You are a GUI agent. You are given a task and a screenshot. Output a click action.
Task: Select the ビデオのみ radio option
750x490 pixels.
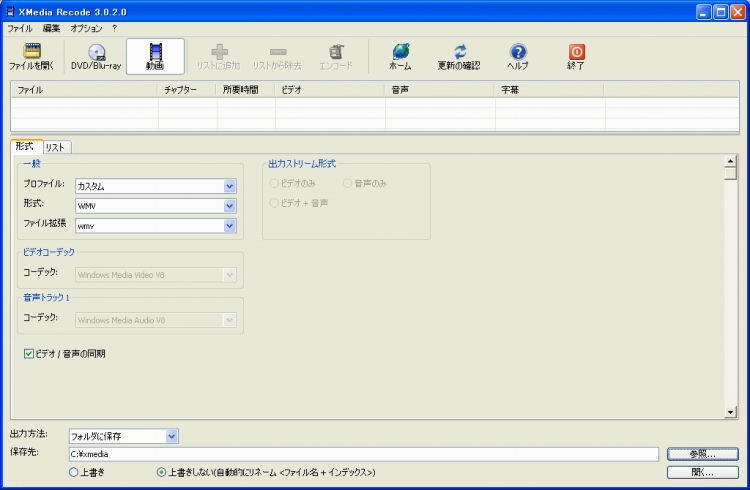[x=274, y=183]
